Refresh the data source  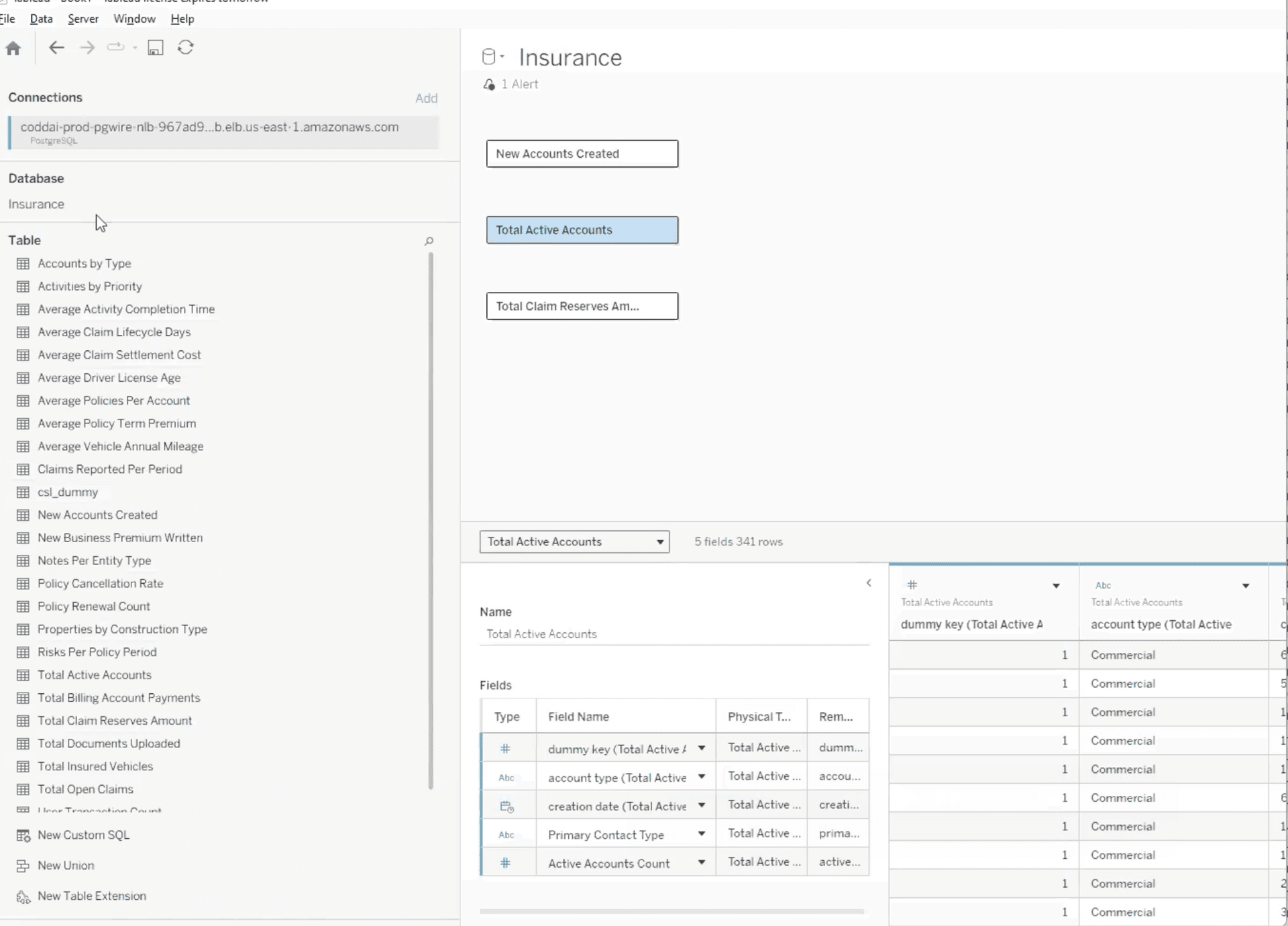[186, 48]
